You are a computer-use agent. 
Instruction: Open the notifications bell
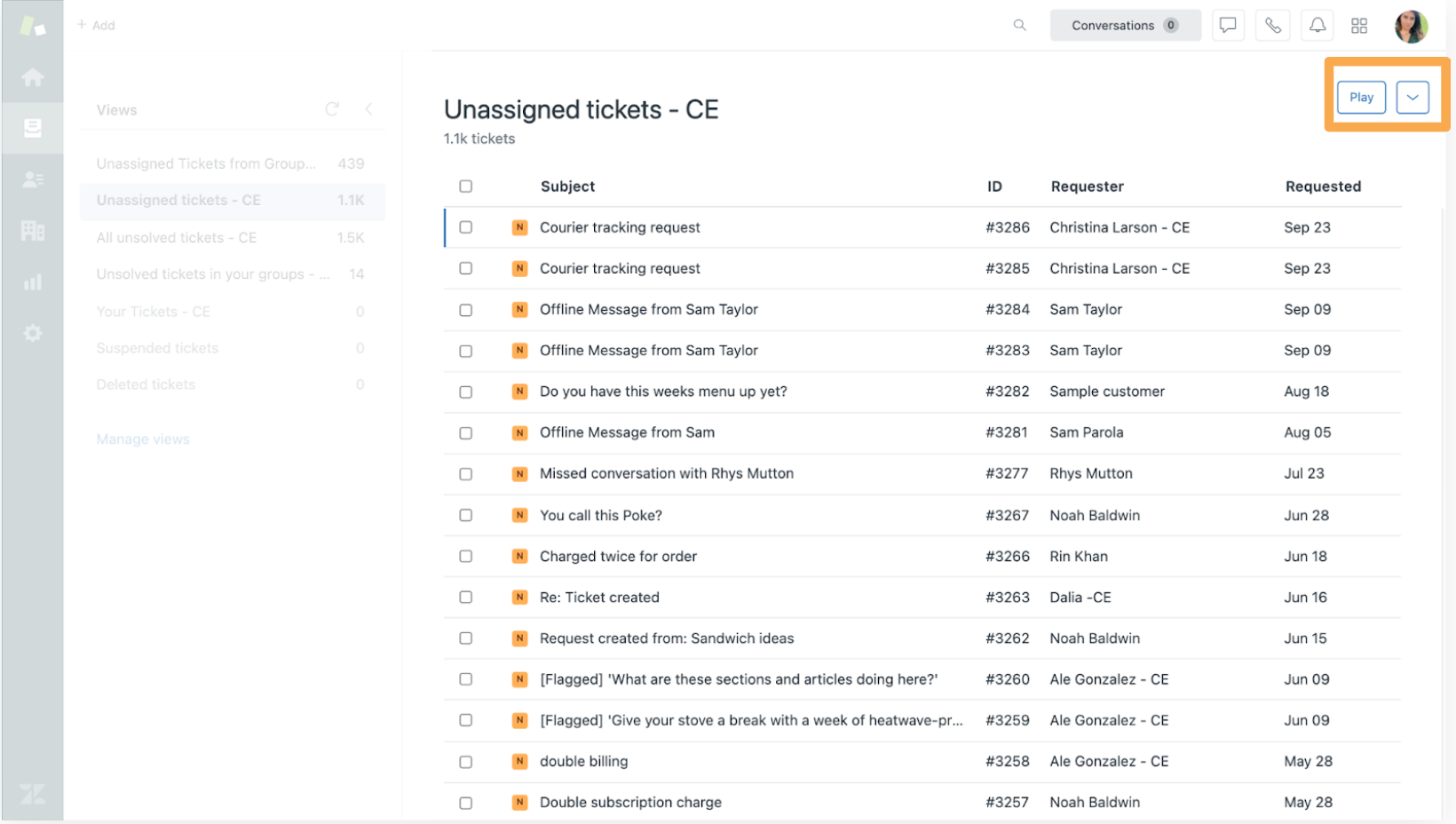(1317, 25)
